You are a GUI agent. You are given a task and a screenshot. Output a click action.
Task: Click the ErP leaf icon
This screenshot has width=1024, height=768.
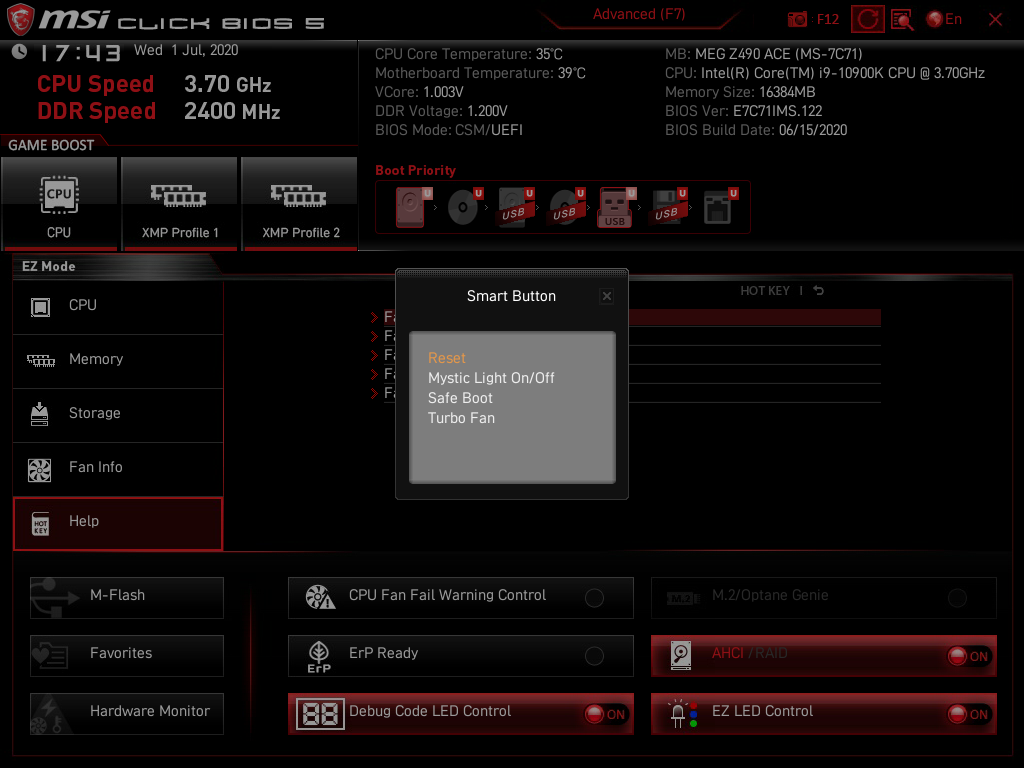tap(319, 656)
